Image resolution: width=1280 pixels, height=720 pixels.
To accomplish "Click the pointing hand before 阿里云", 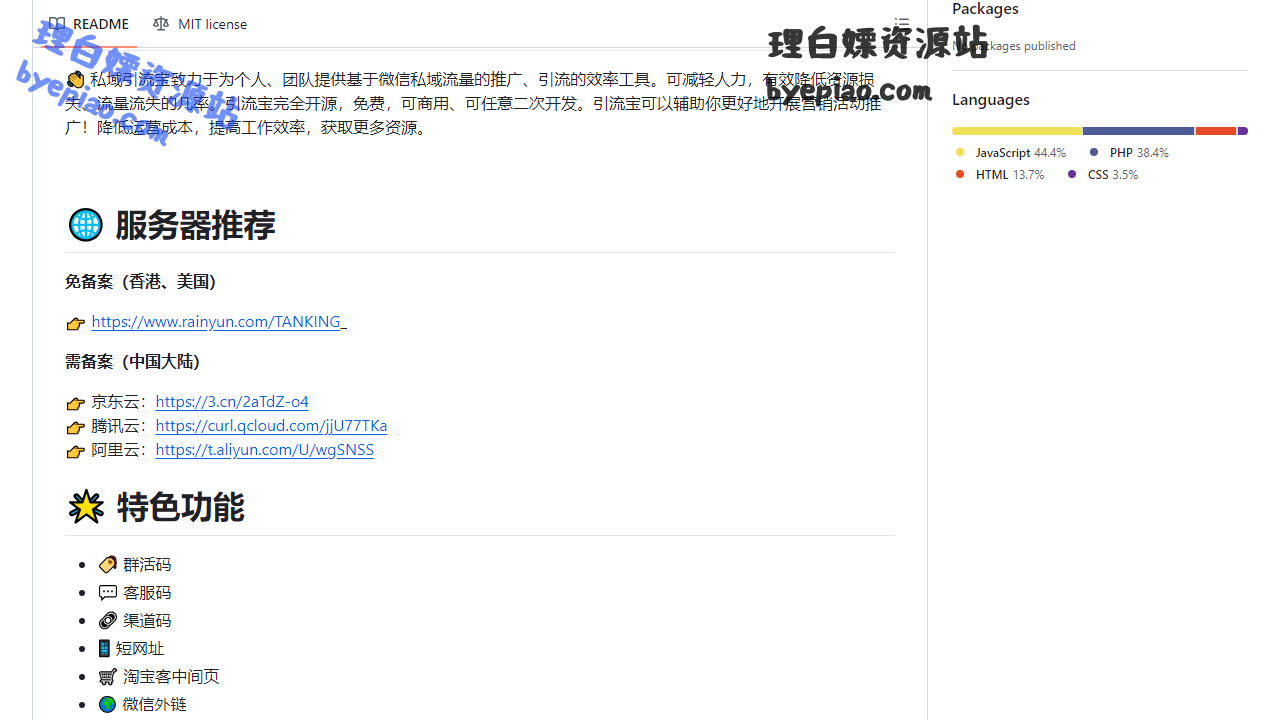I will pos(76,451).
